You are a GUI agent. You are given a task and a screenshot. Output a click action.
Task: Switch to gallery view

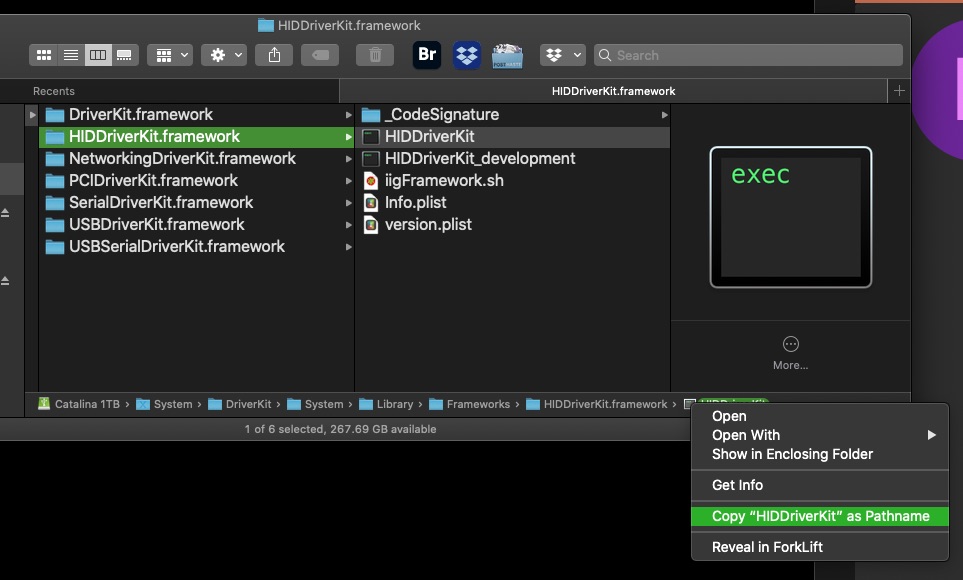(x=125, y=55)
